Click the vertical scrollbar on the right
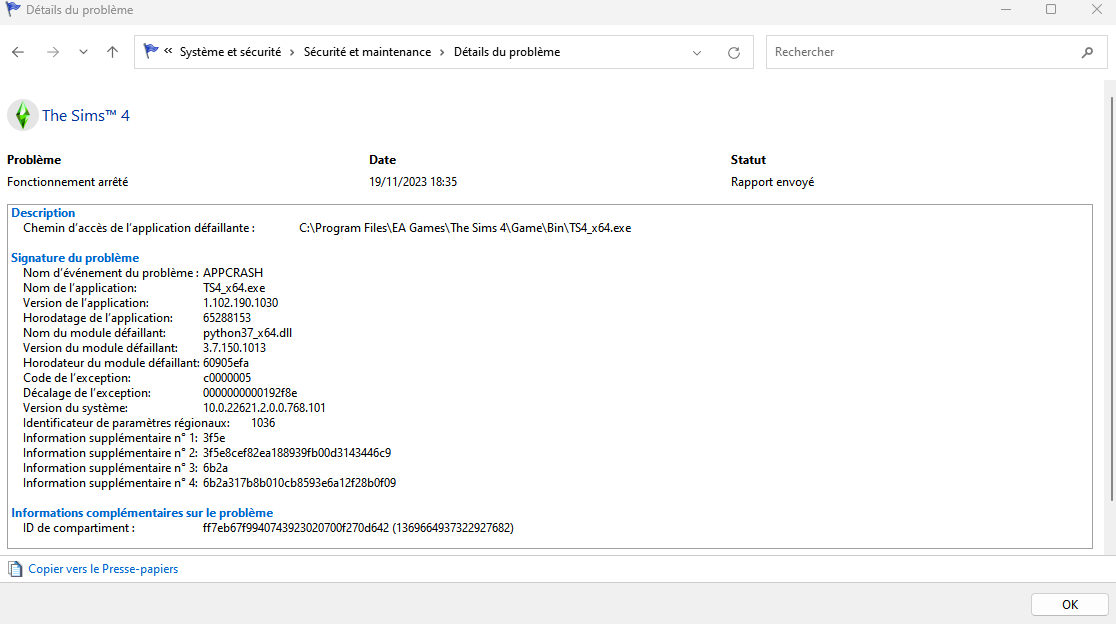1116x624 pixels. pyautogui.click(x=1112, y=299)
